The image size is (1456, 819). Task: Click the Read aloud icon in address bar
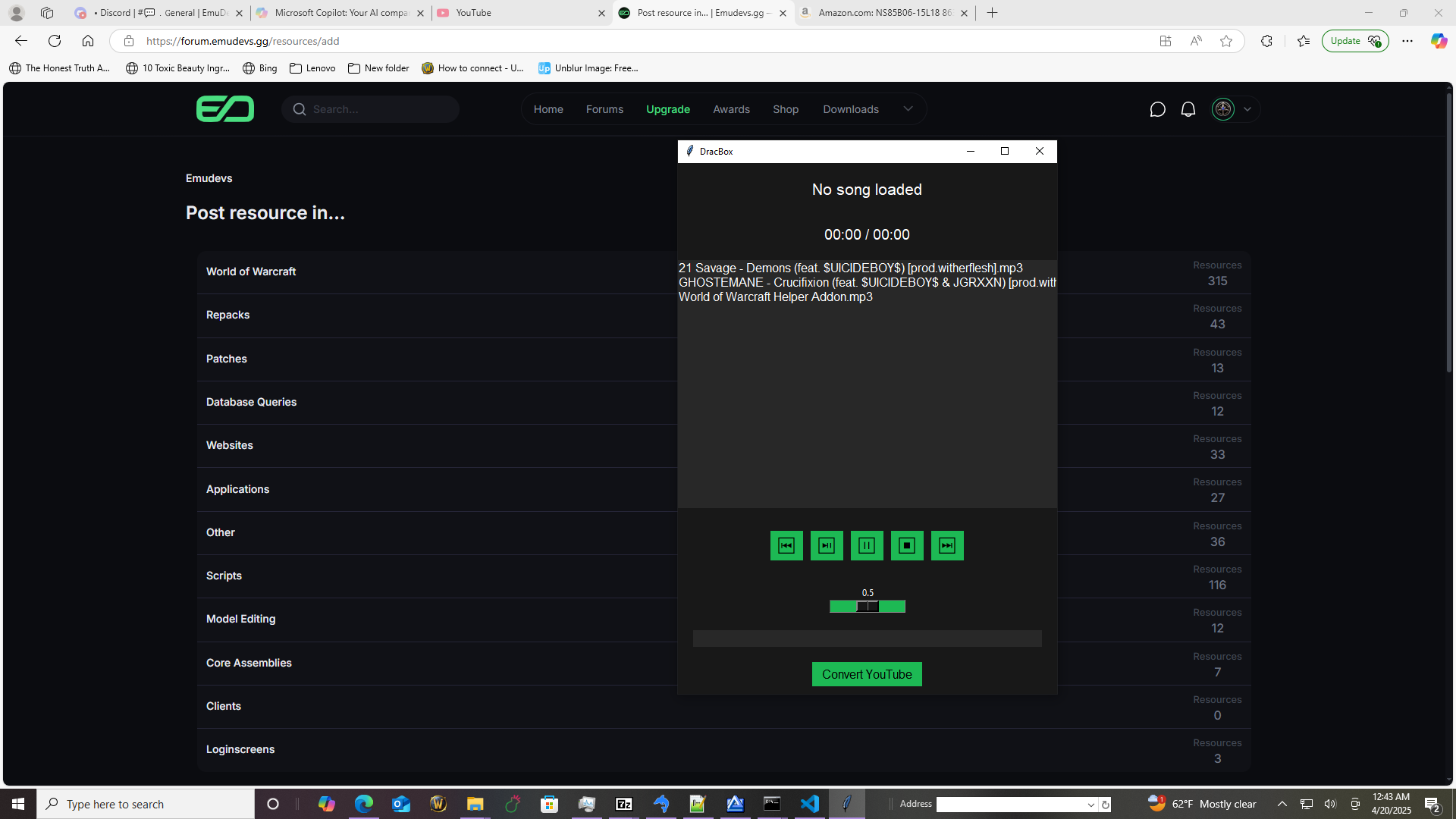tap(1196, 41)
